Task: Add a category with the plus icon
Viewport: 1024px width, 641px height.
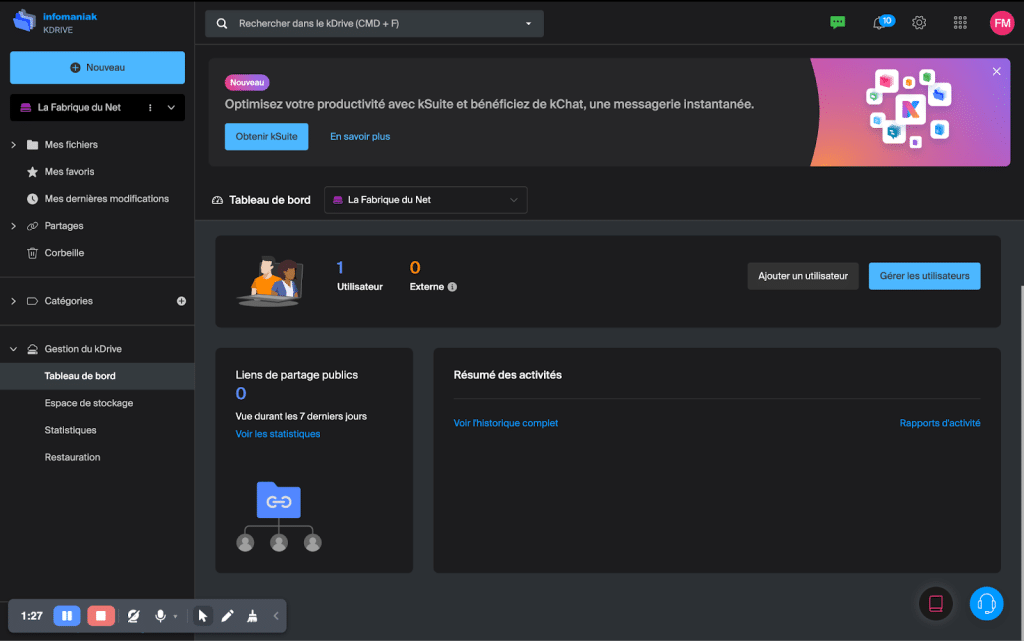Action: [x=181, y=301]
